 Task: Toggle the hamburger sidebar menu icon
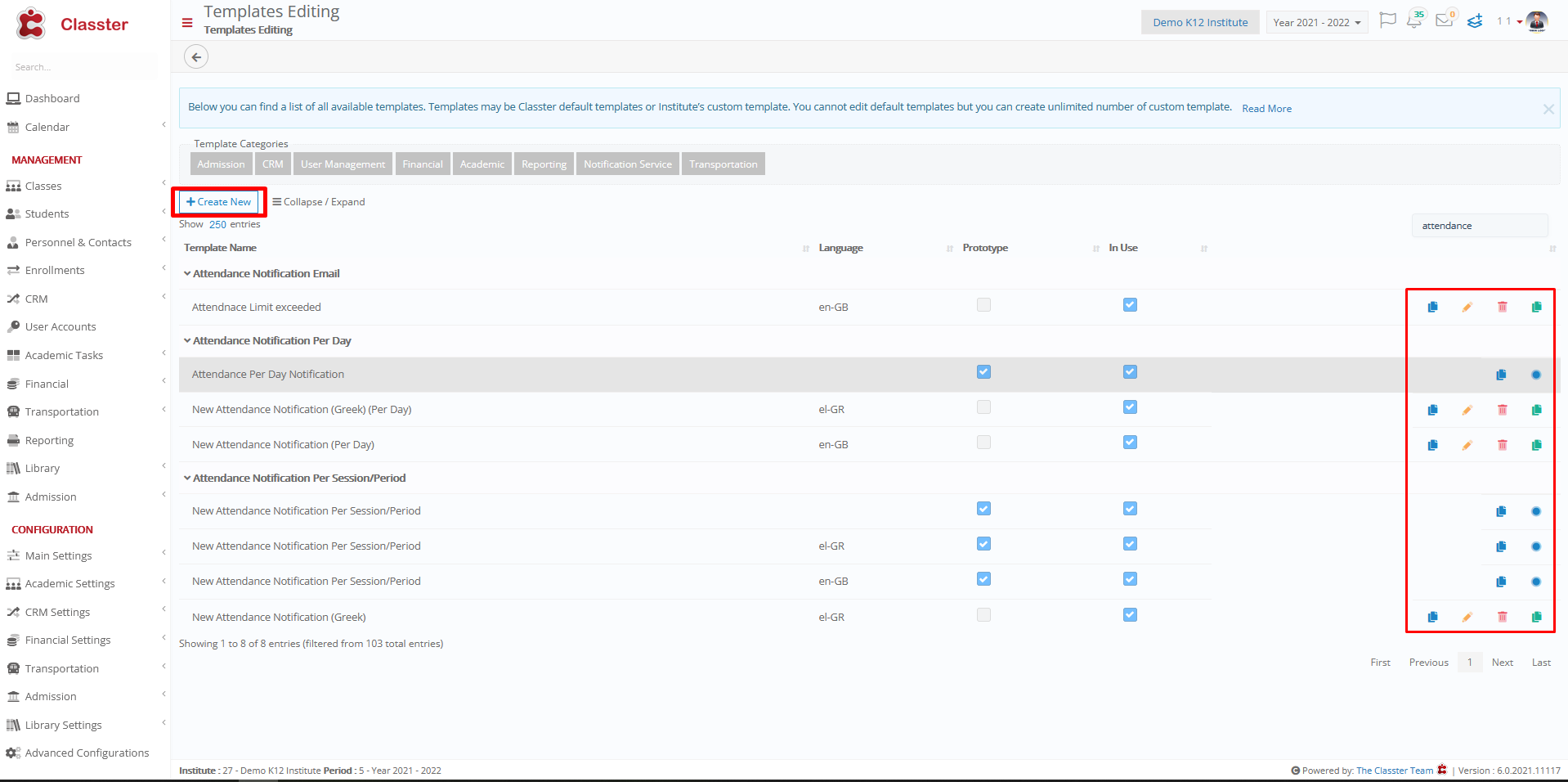(x=187, y=23)
